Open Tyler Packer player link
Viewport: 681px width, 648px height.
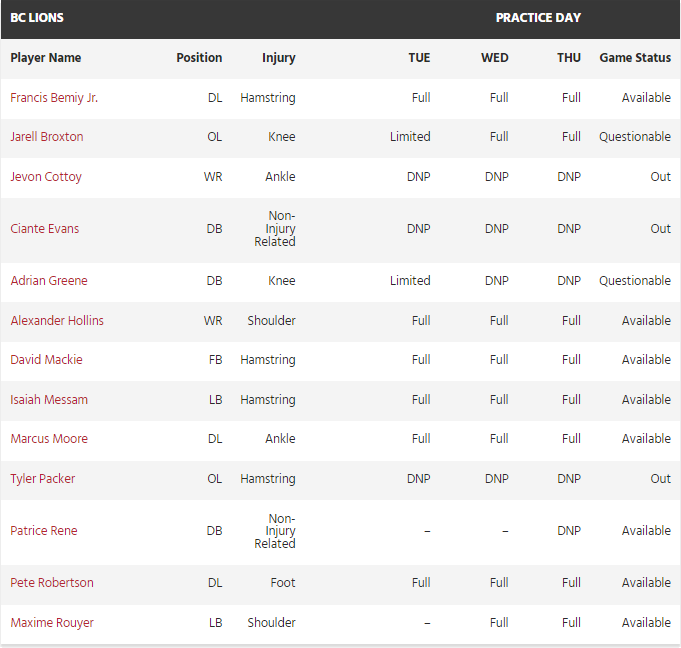(x=43, y=479)
